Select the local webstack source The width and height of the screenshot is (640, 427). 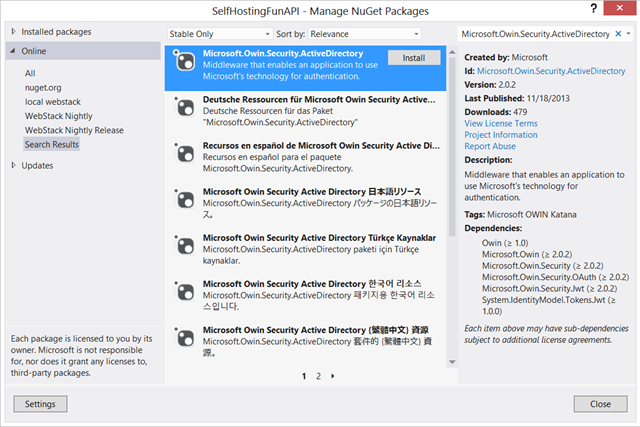pyautogui.click(x=53, y=102)
